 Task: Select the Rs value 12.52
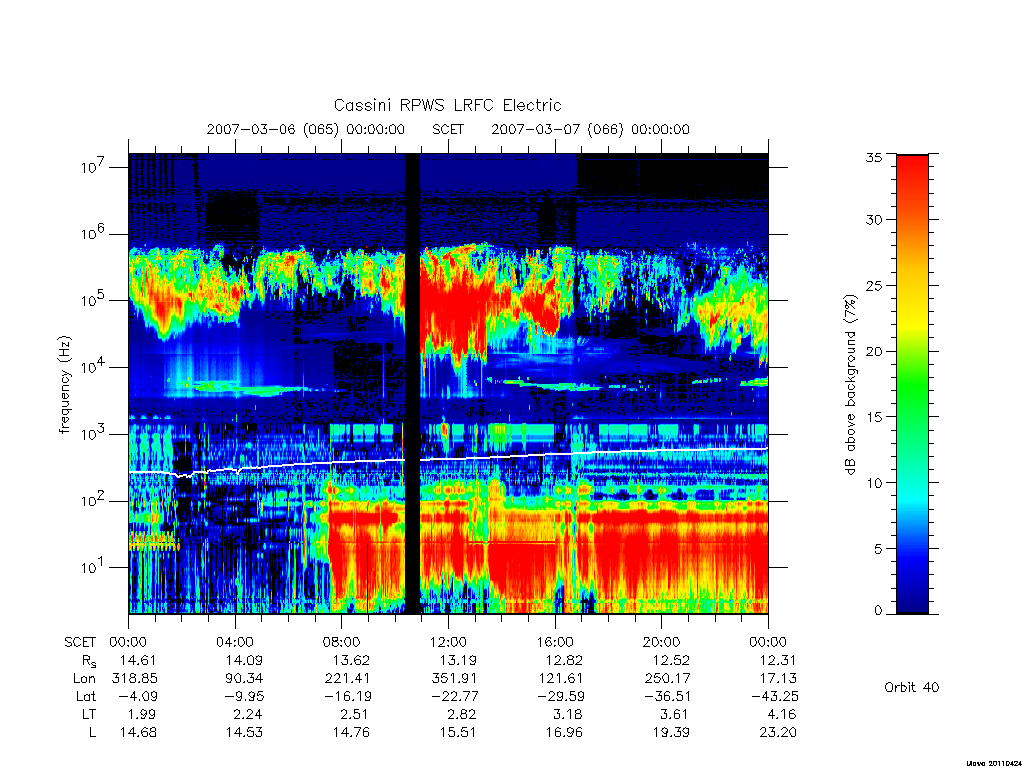coord(671,660)
